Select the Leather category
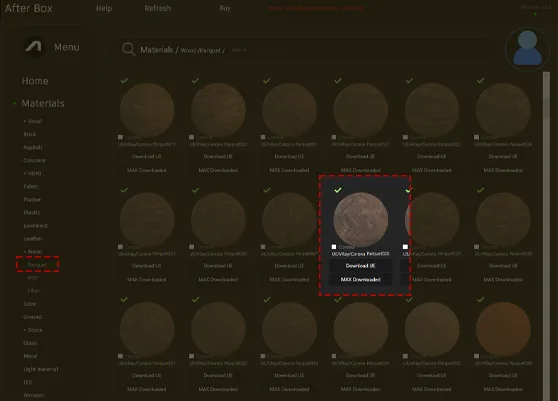 33,238
